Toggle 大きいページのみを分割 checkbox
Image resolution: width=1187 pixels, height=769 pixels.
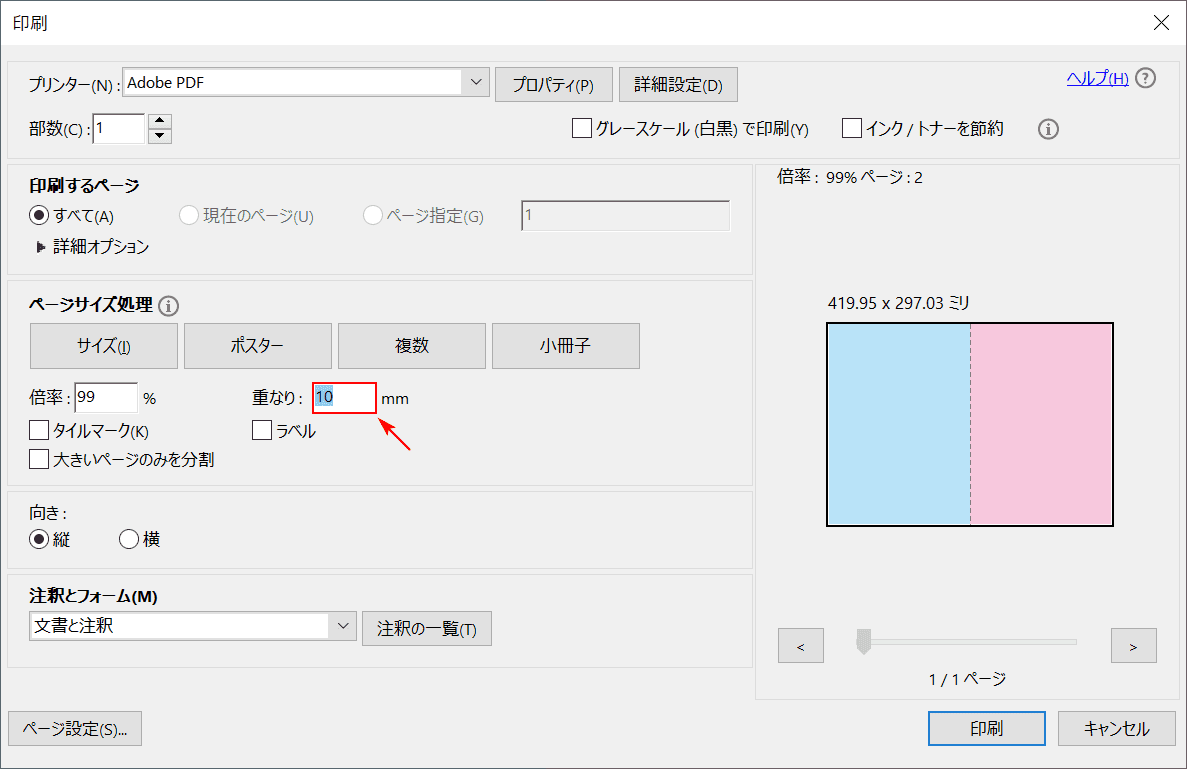click(39, 459)
